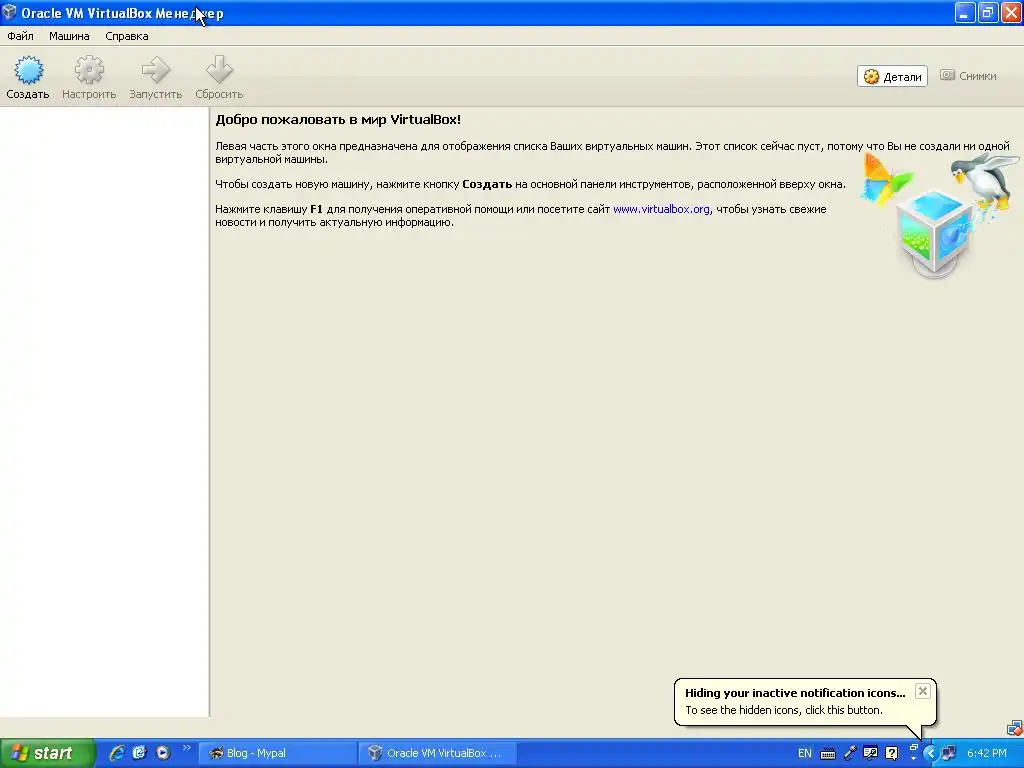Open the Машина menu

pos(69,36)
